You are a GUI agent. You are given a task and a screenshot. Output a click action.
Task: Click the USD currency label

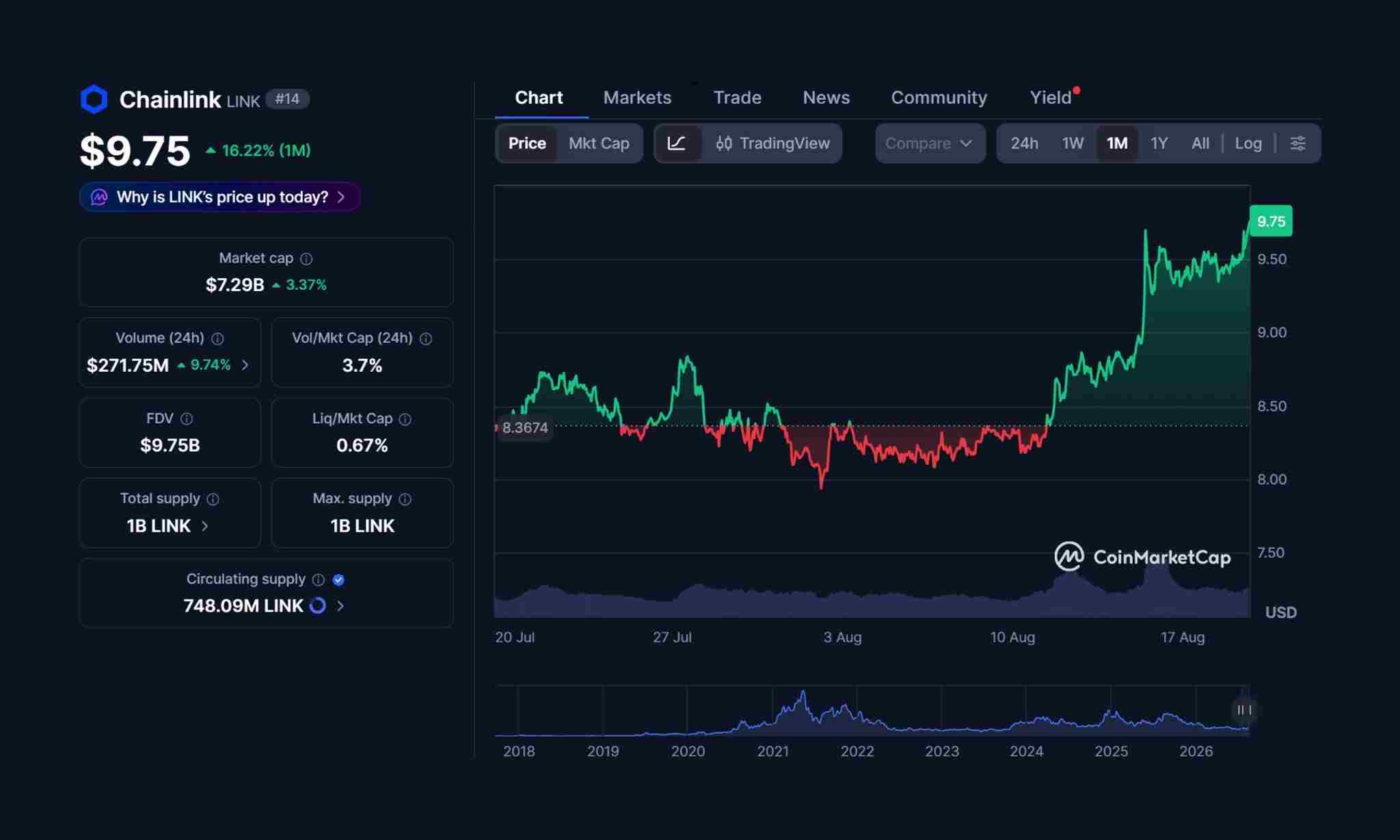coord(1280,612)
